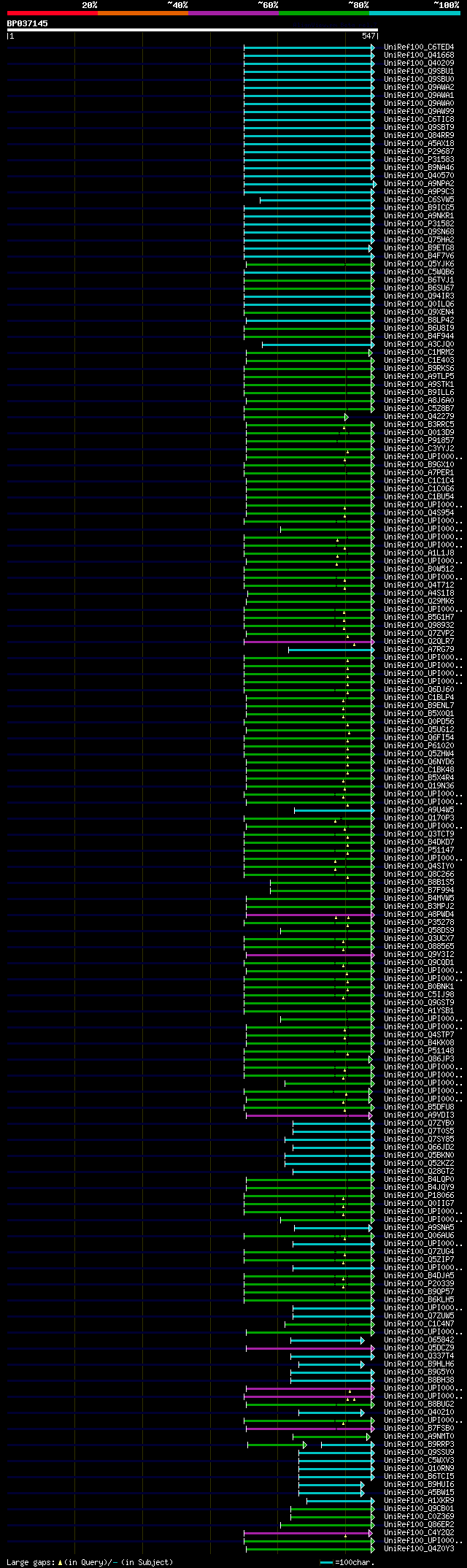467x1568 pixels.
Task: Select label UniRef100_Q29MK6
Action: pyautogui.click(x=419, y=601)
